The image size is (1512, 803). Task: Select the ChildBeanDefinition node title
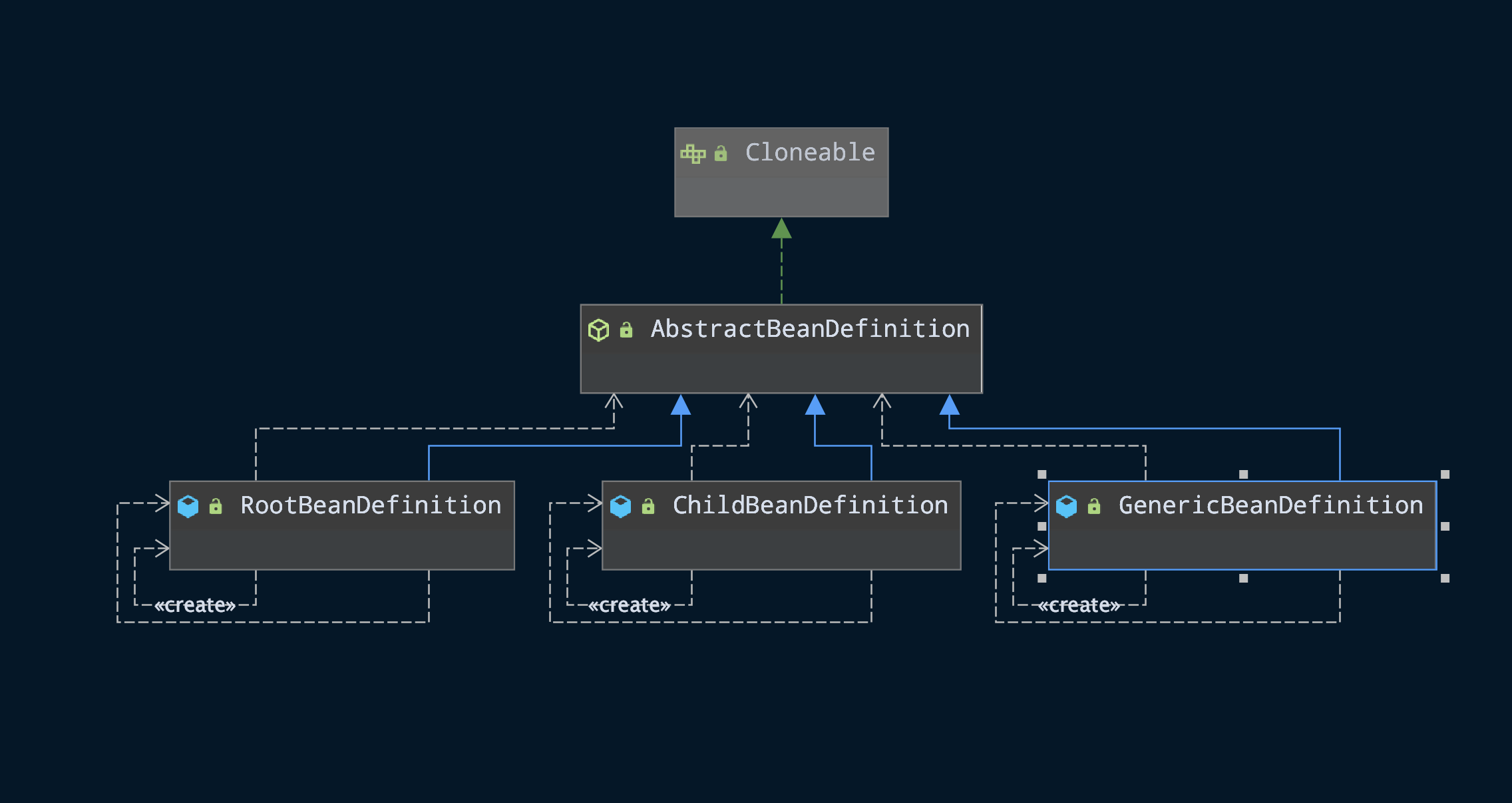point(810,505)
